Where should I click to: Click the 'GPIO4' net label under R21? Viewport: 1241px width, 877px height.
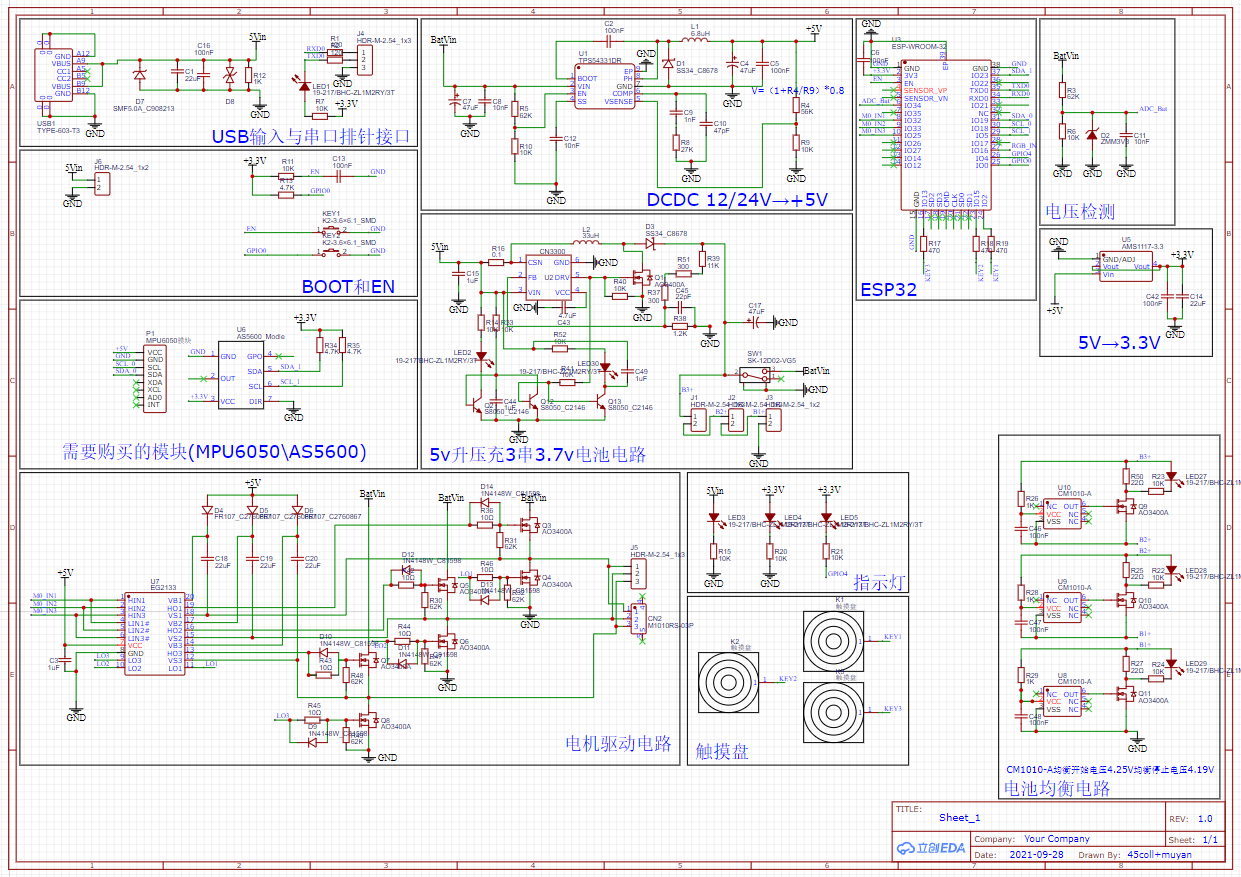coord(837,575)
